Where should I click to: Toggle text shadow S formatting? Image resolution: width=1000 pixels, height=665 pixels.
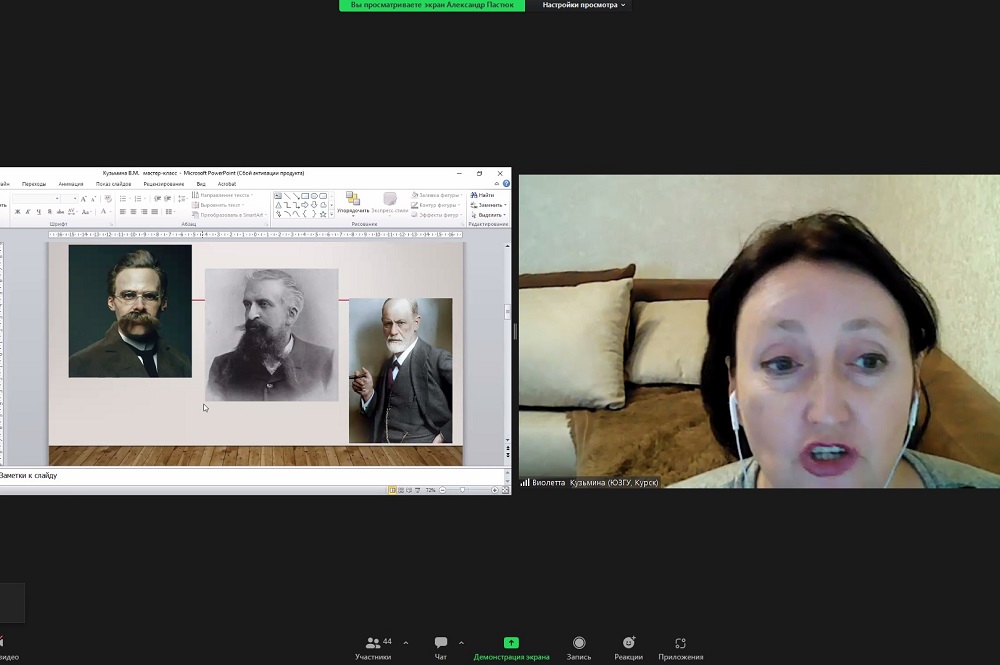coord(49,212)
